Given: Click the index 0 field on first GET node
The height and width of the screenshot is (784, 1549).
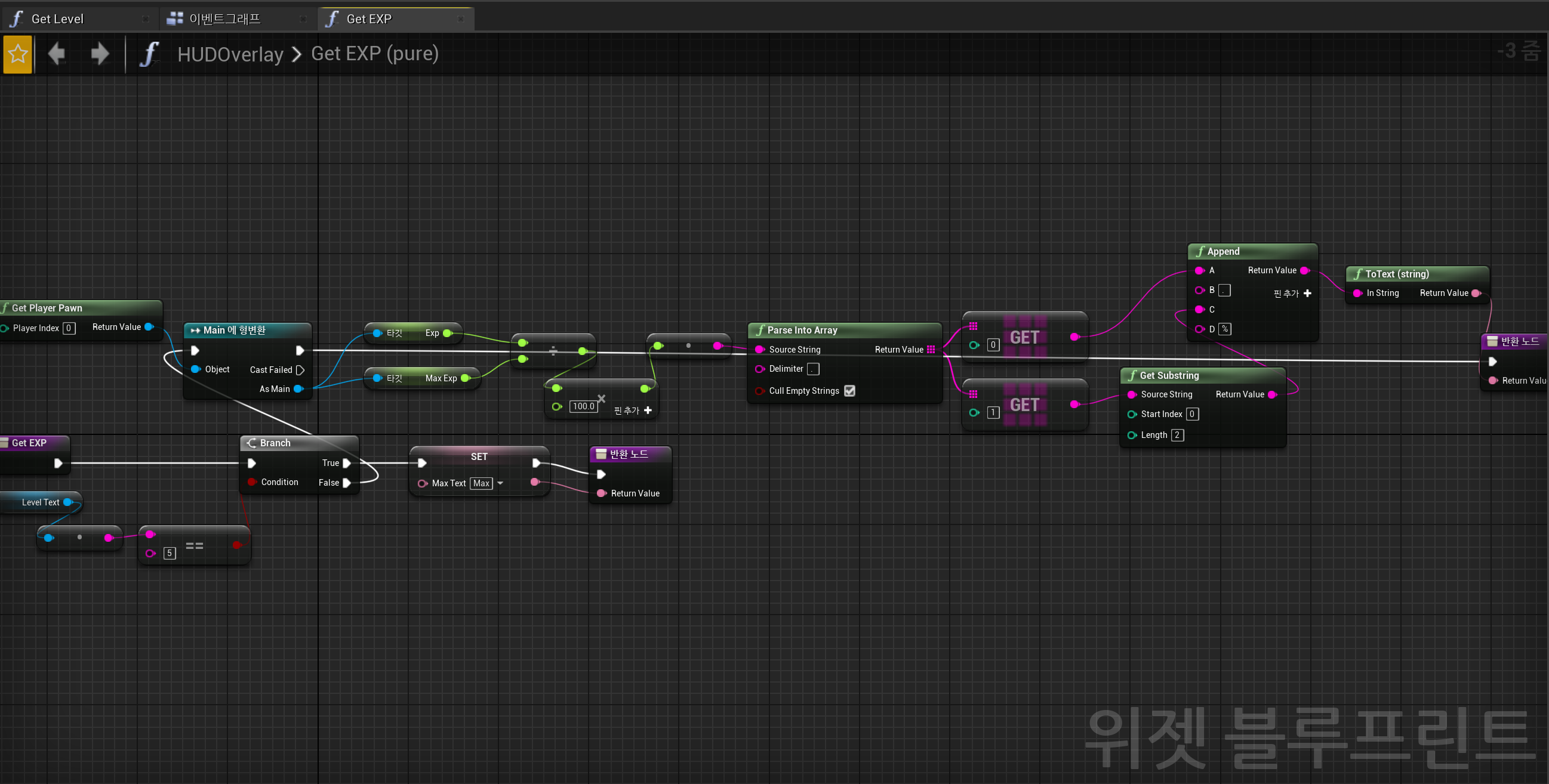Looking at the screenshot, I should tap(993, 345).
